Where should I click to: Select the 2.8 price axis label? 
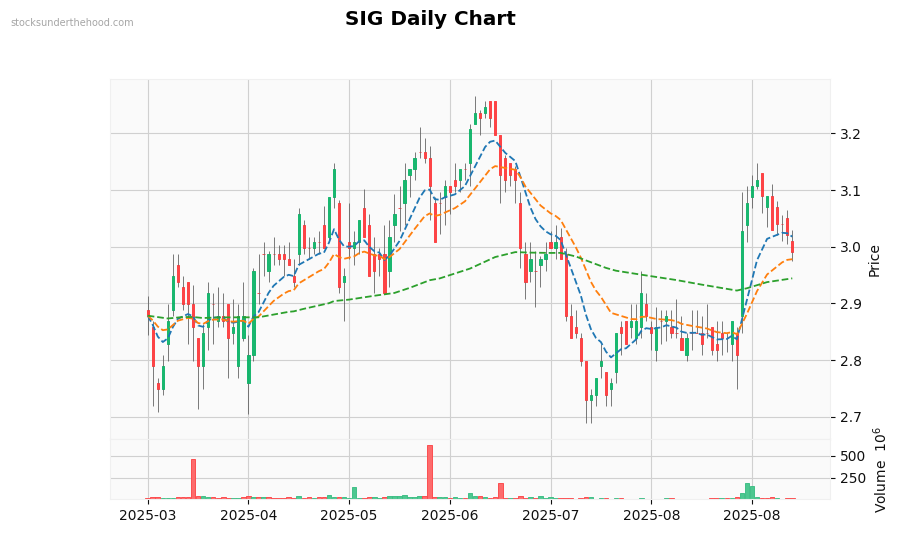(850, 361)
